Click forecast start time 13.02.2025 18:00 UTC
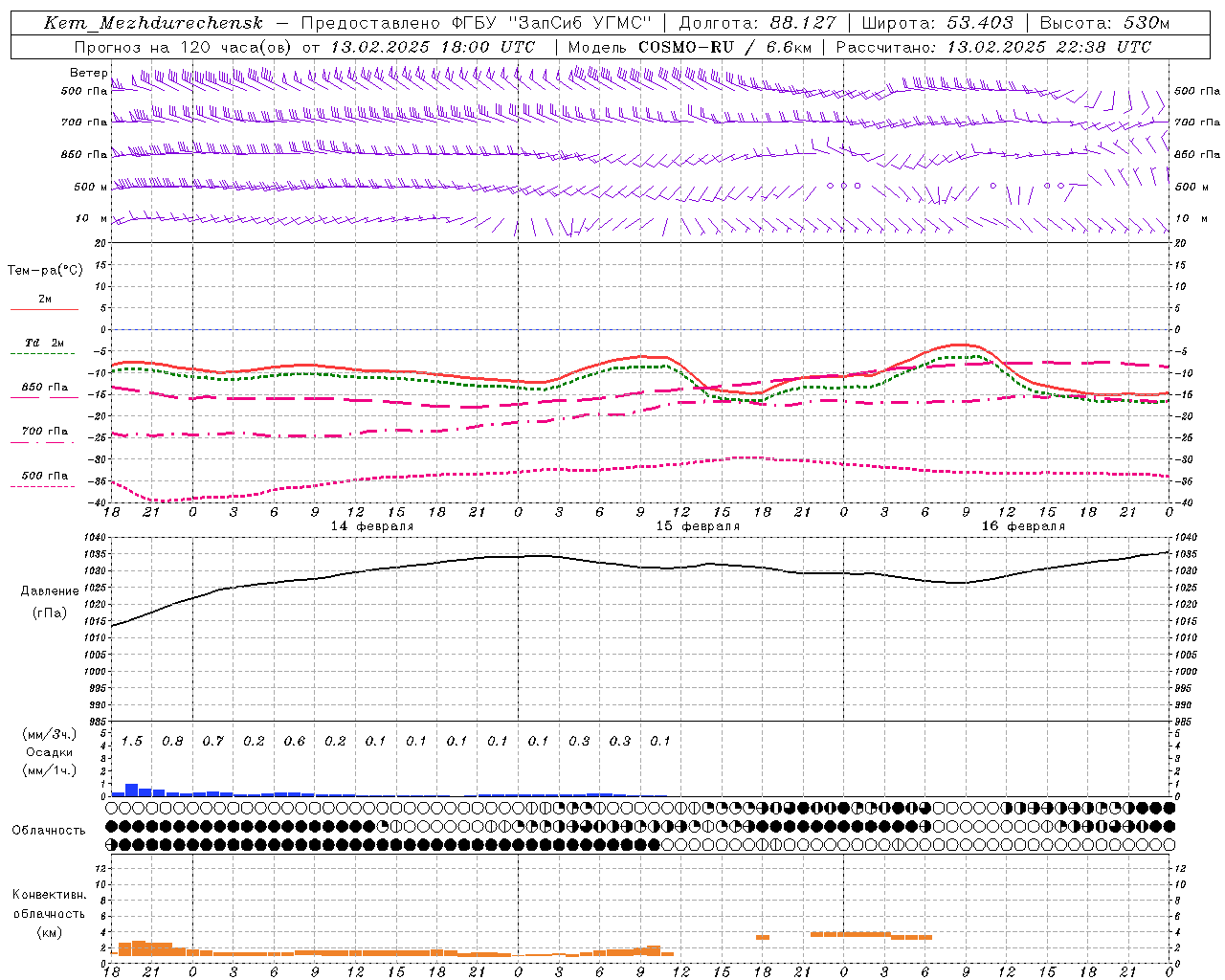The width and height of the screenshot is (1225, 980). pyautogui.click(x=432, y=47)
